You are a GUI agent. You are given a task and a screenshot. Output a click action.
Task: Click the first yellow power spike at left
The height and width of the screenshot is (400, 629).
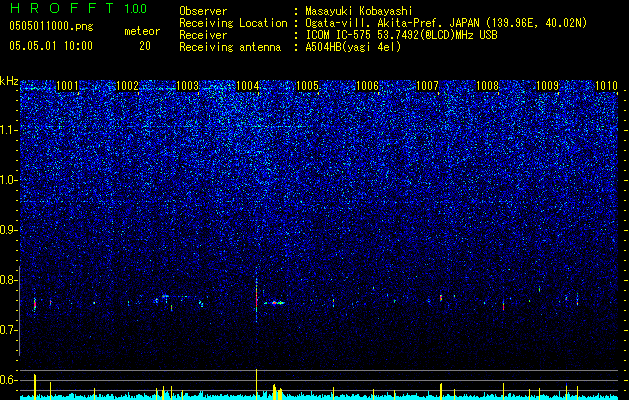35,386
